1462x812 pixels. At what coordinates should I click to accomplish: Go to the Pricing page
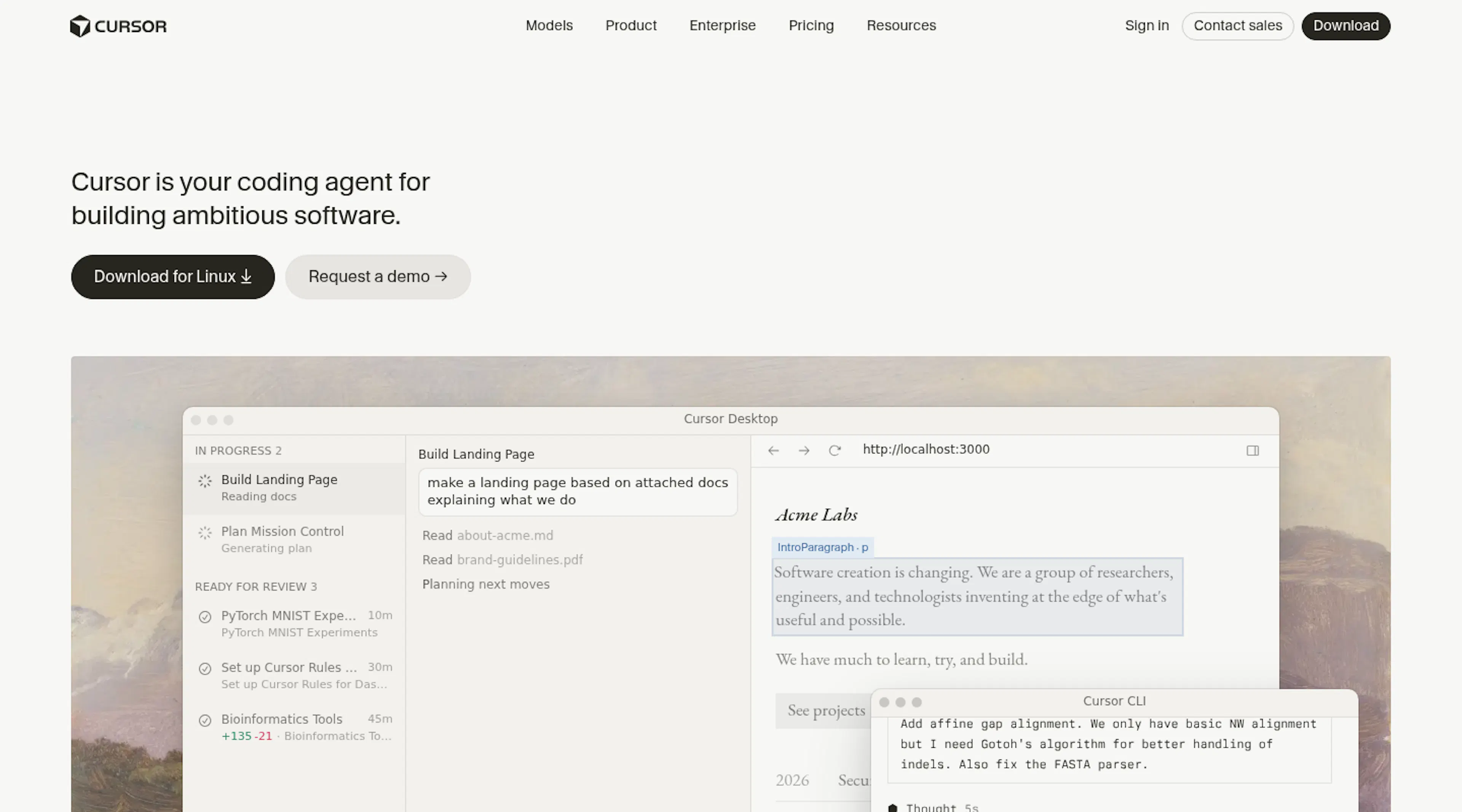tap(811, 26)
